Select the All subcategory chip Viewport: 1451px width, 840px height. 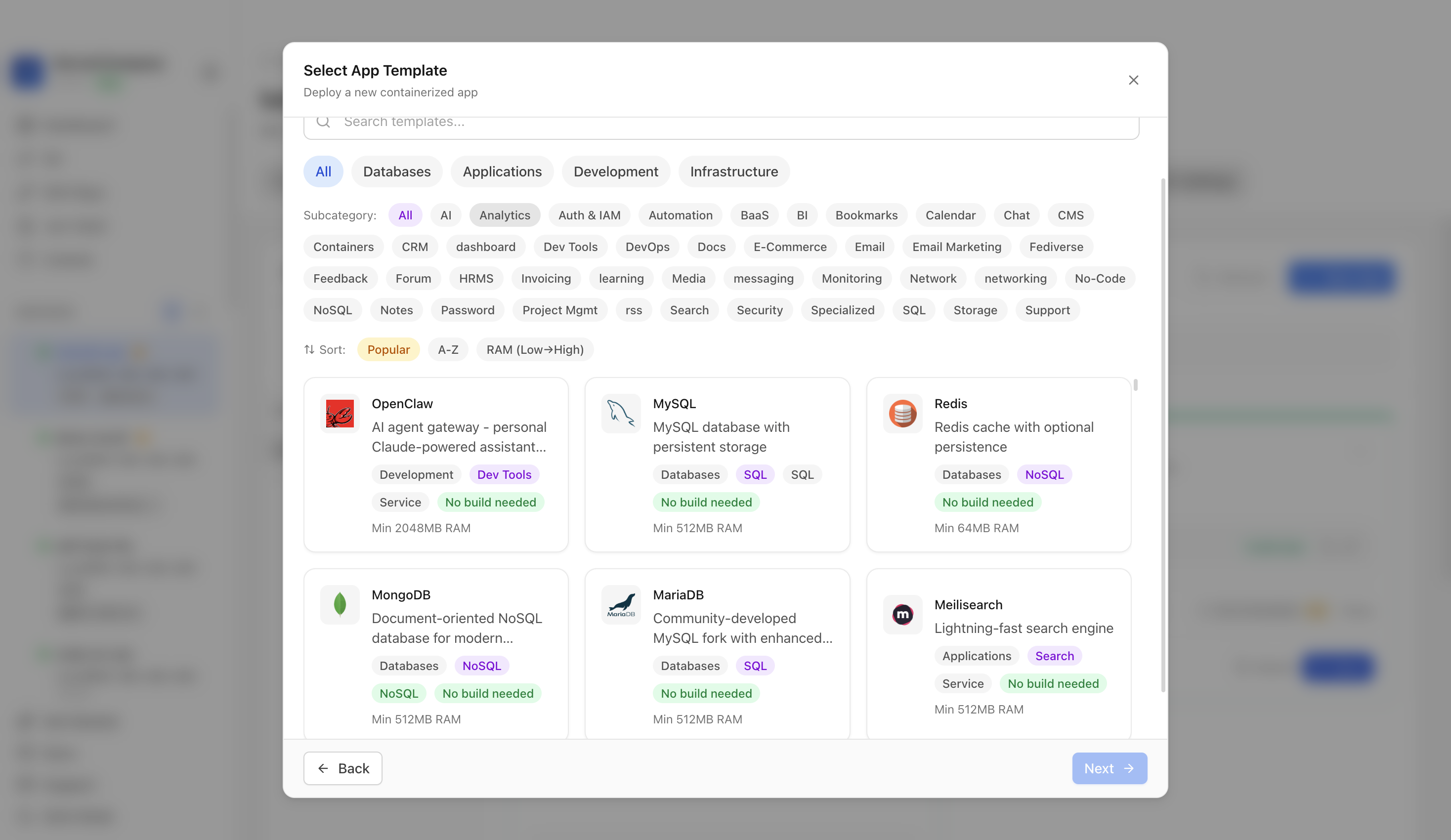point(405,215)
